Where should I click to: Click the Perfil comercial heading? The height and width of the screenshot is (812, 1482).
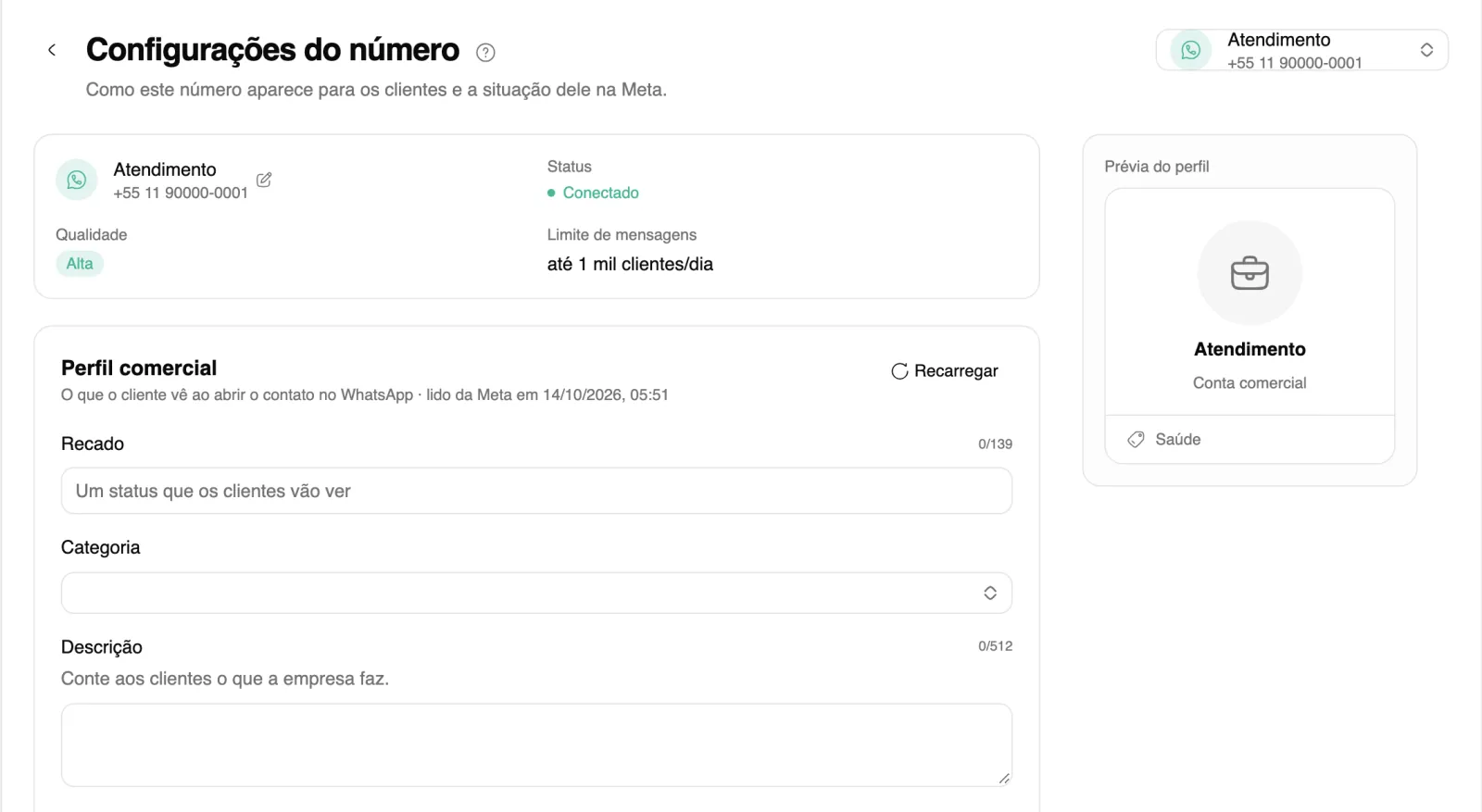(x=139, y=369)
